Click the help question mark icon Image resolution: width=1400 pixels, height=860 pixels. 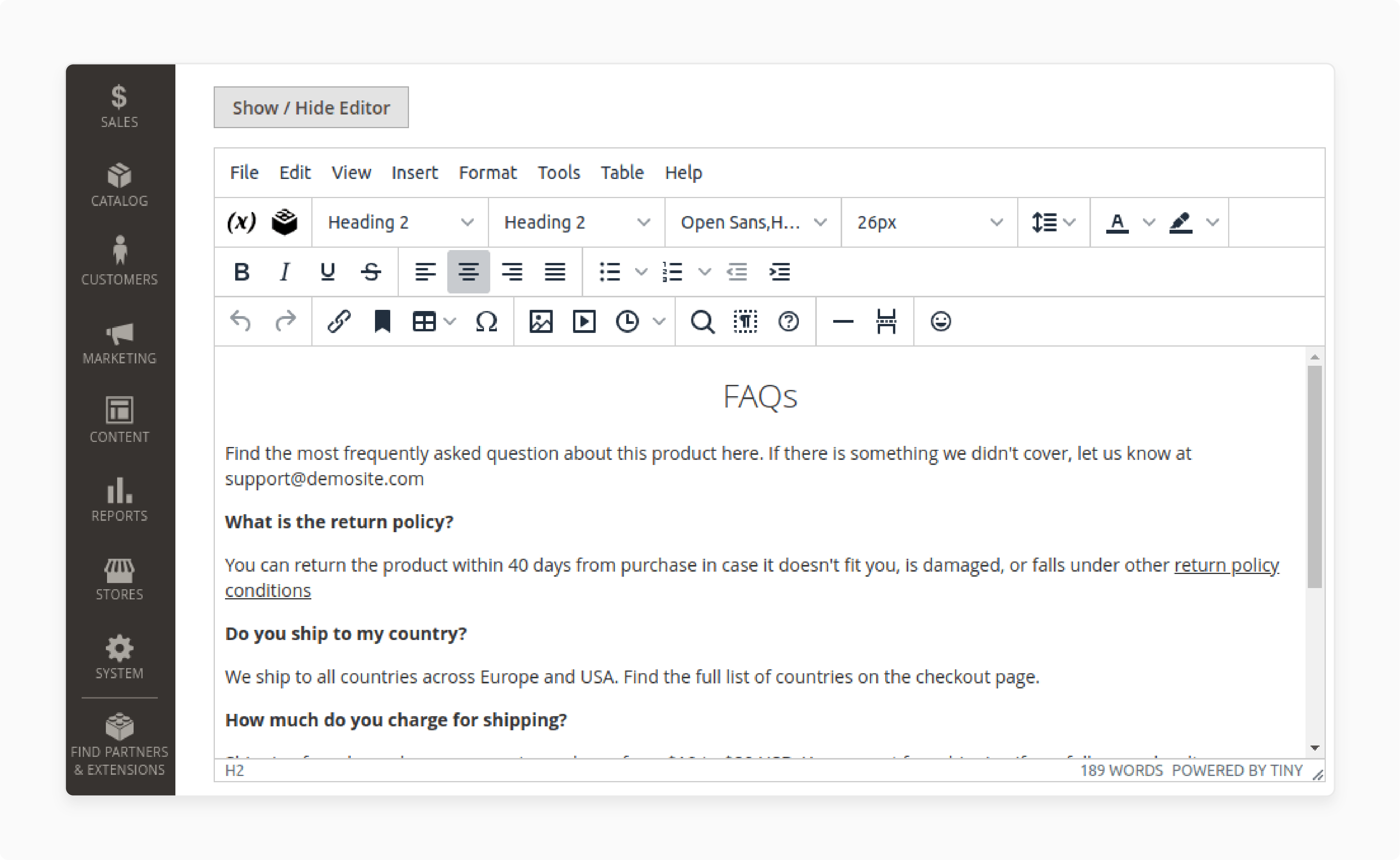point(789,321)
